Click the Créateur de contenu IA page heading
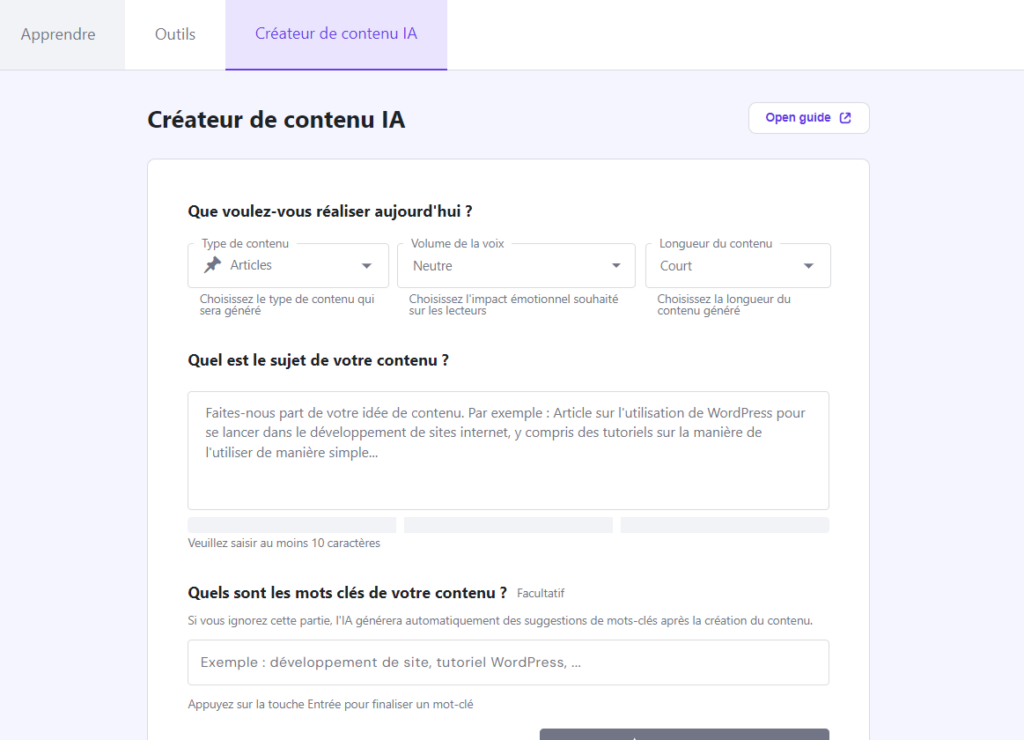Screen dimensions: 1024x740 click(276, 120)
